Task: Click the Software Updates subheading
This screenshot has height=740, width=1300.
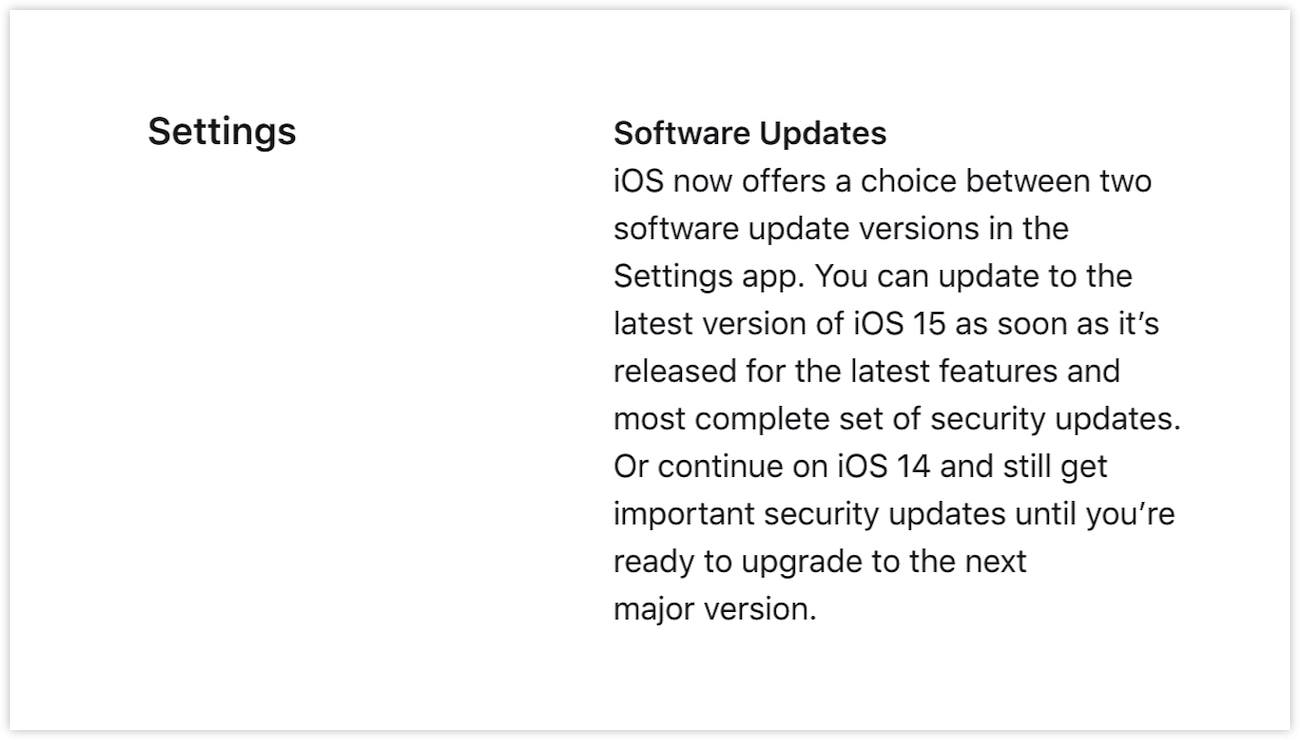Action: click(750, 133)
